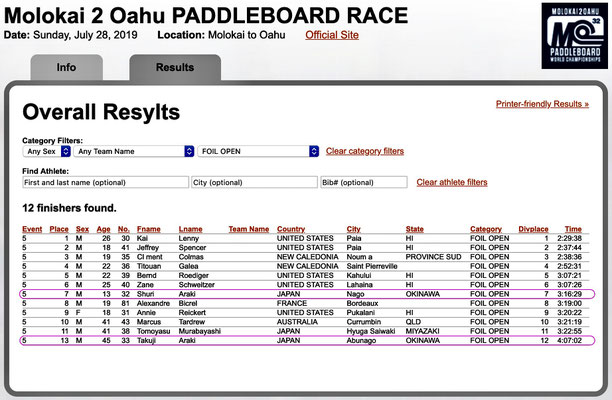The width and height of the screenshot is (612, 400).
Task: Click Jeffrey in the Fname column
Action: click(148, 248)
